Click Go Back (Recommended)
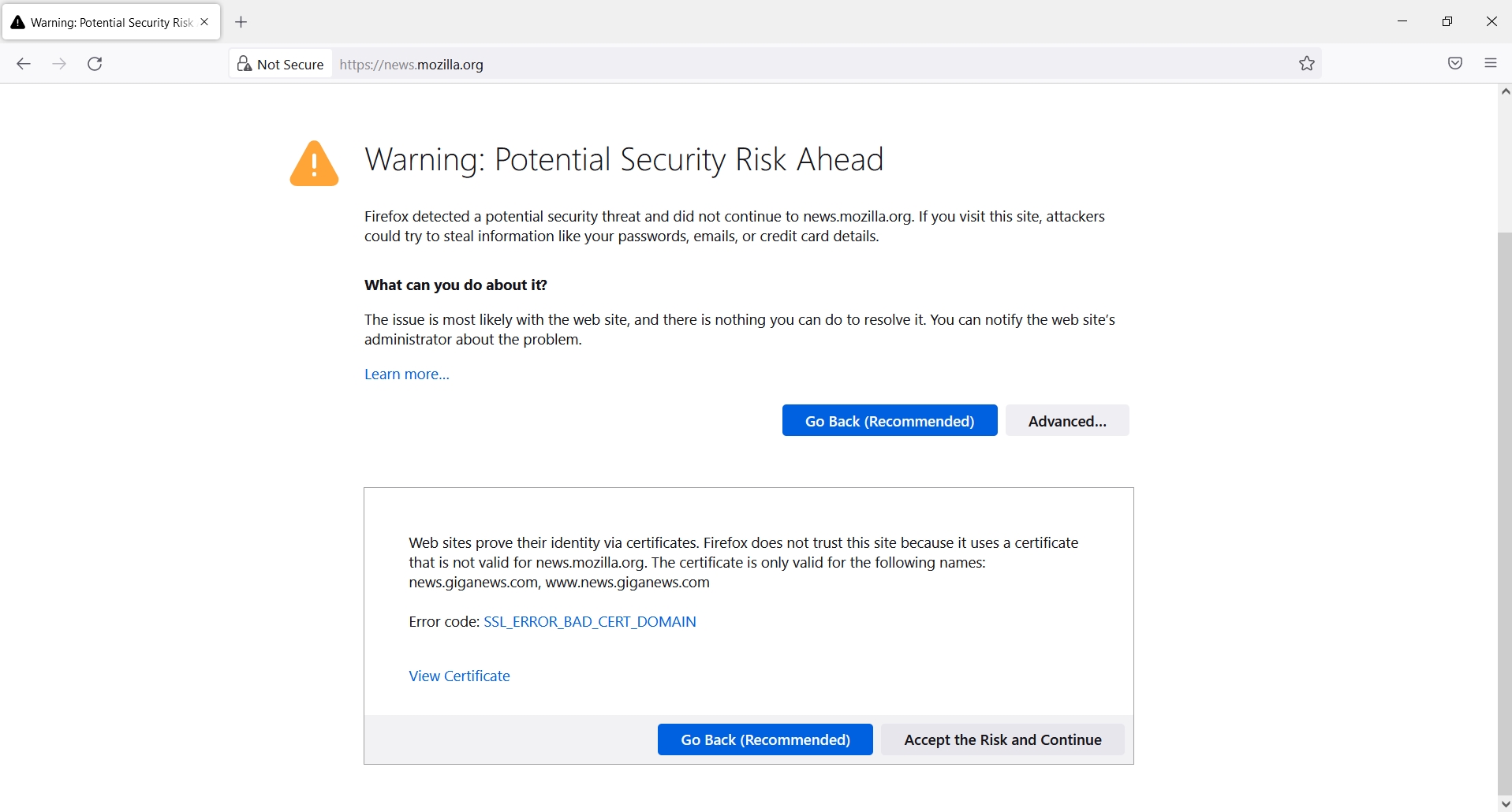This screenshot has width=1512, height=812. coord(889,420)
